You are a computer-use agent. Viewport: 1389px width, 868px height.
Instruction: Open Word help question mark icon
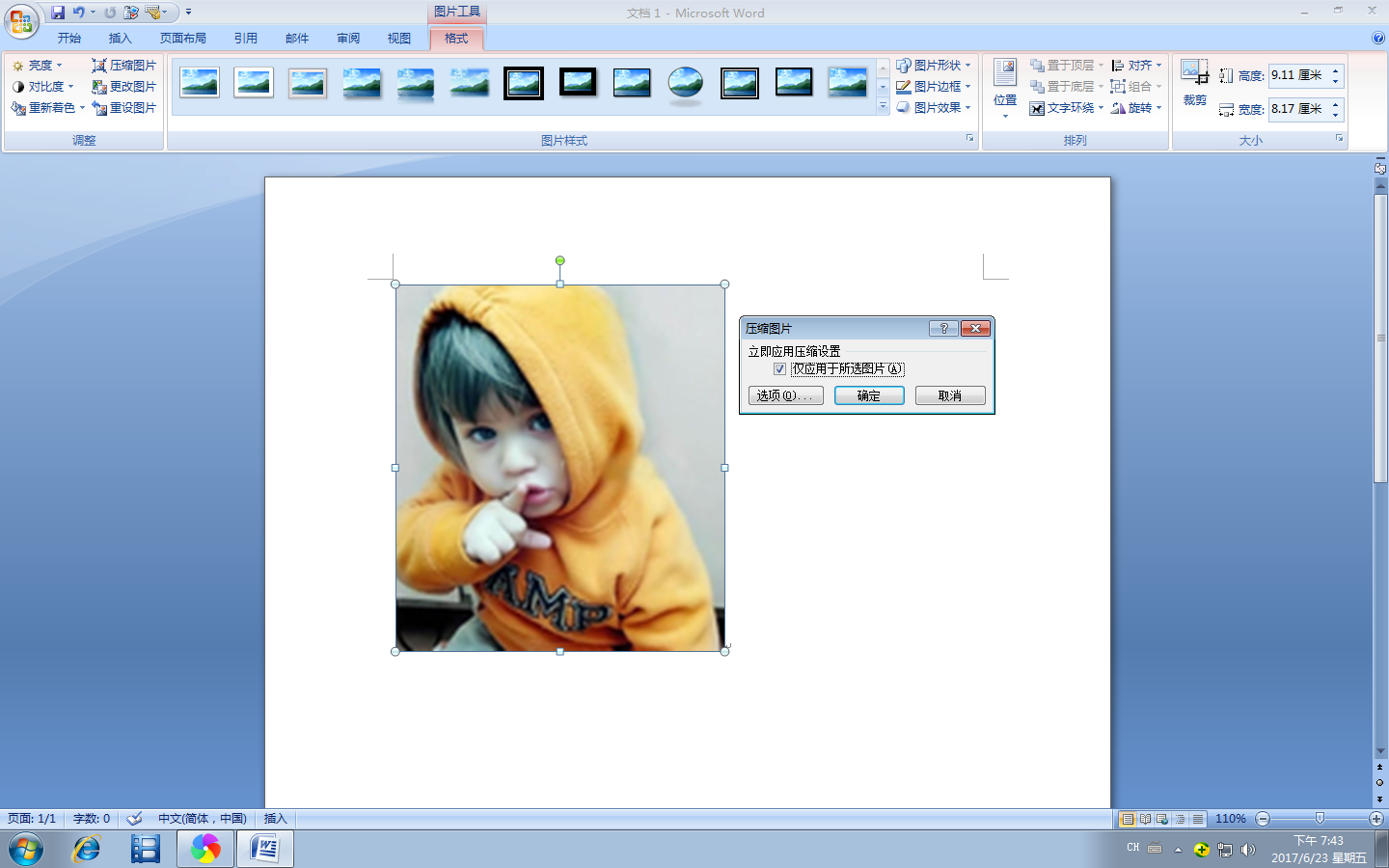click(x=1377, y=39)
